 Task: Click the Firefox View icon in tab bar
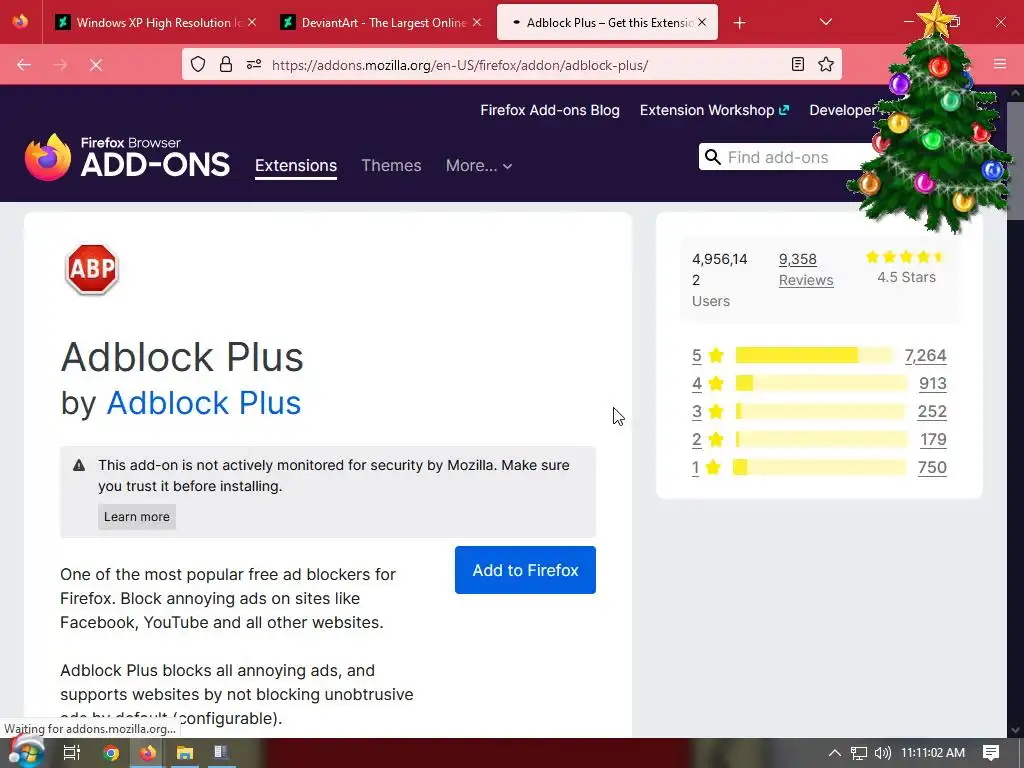[x=20, y=22]
